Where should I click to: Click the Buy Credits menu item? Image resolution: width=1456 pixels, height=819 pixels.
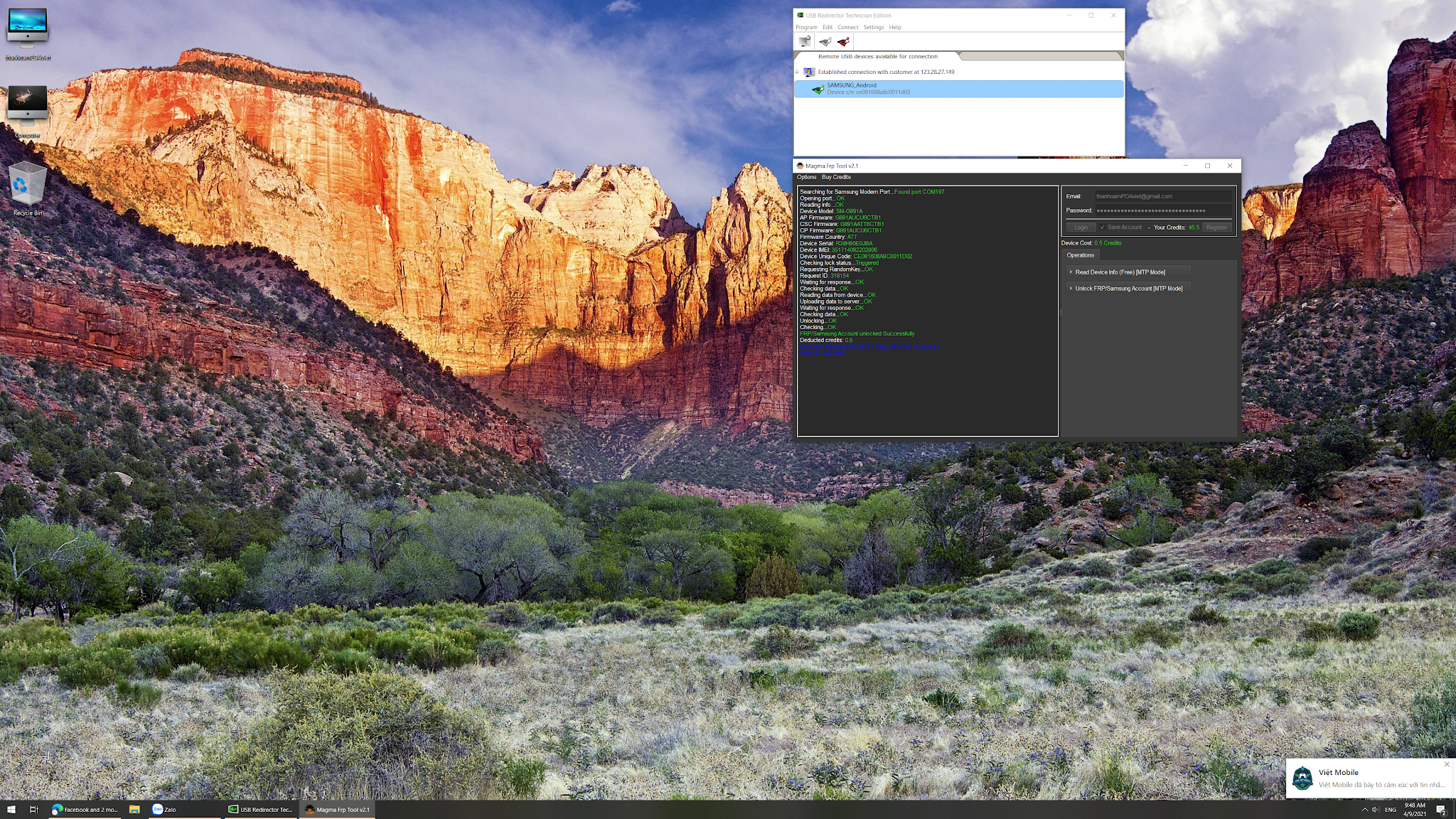click(836, 177)
